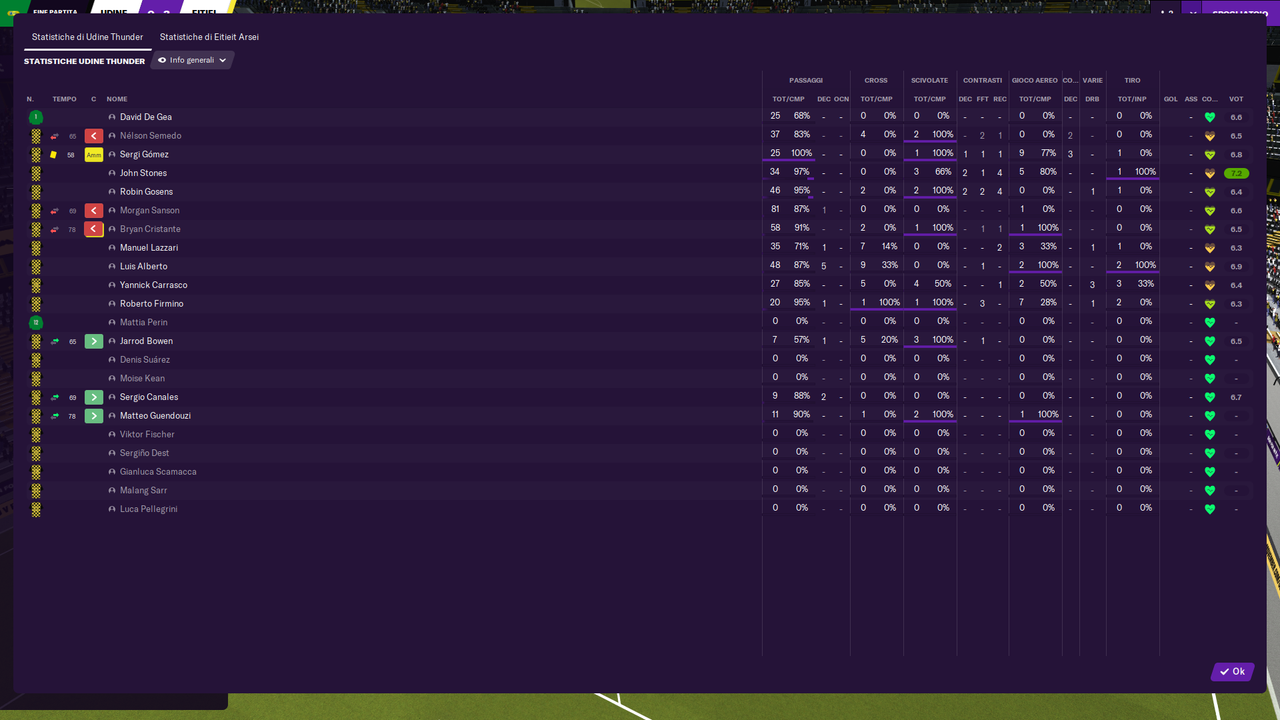
Task: Click the red substitution arrows for Nélson Semedo
Action: [54, 136]
